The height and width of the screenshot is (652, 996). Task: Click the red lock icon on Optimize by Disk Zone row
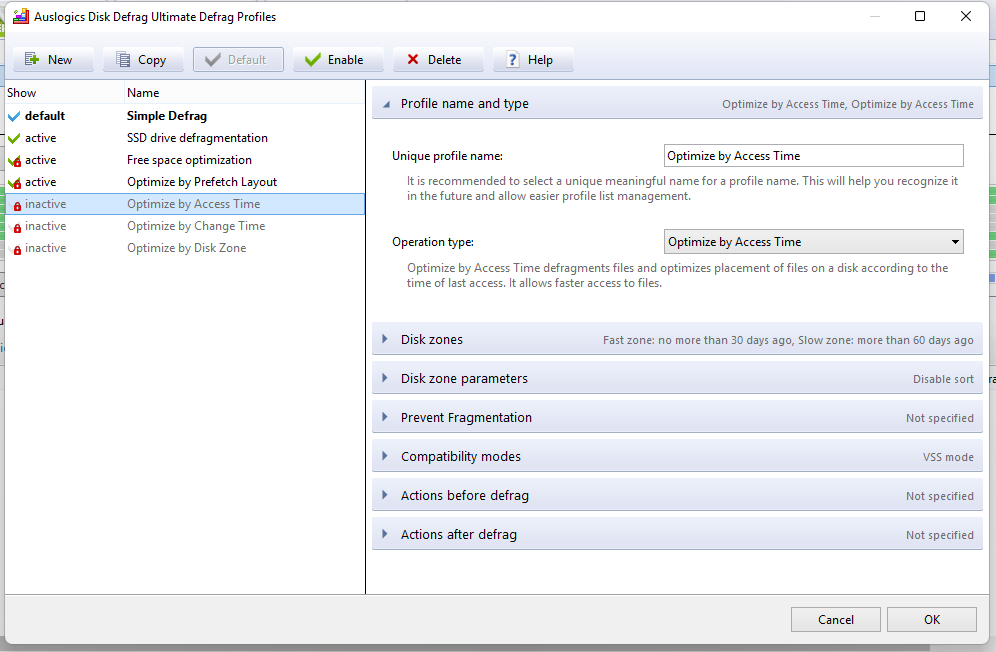pyautogui.click(x=17, y=250)
